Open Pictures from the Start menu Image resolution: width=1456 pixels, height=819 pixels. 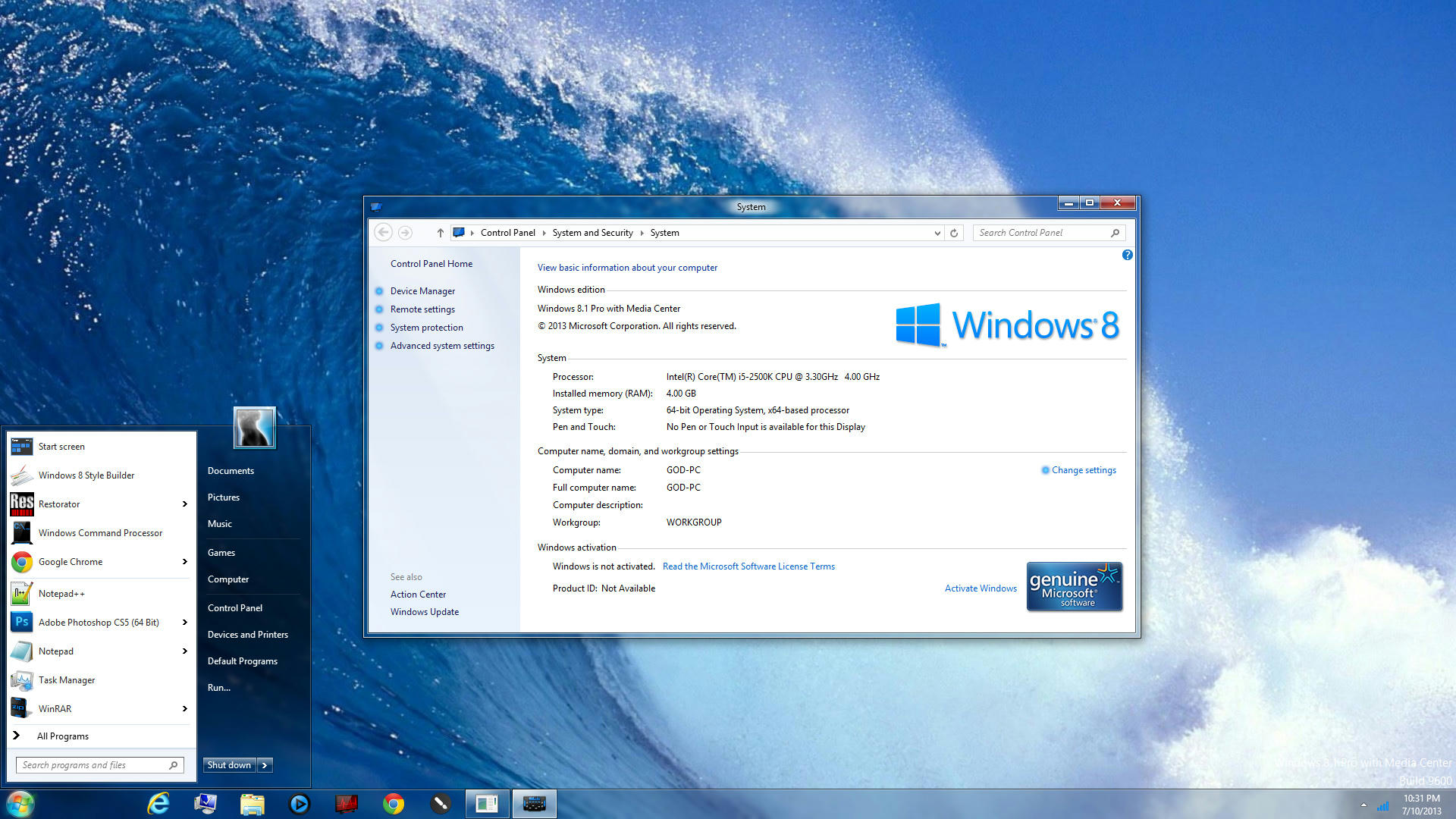coord(224,497)
